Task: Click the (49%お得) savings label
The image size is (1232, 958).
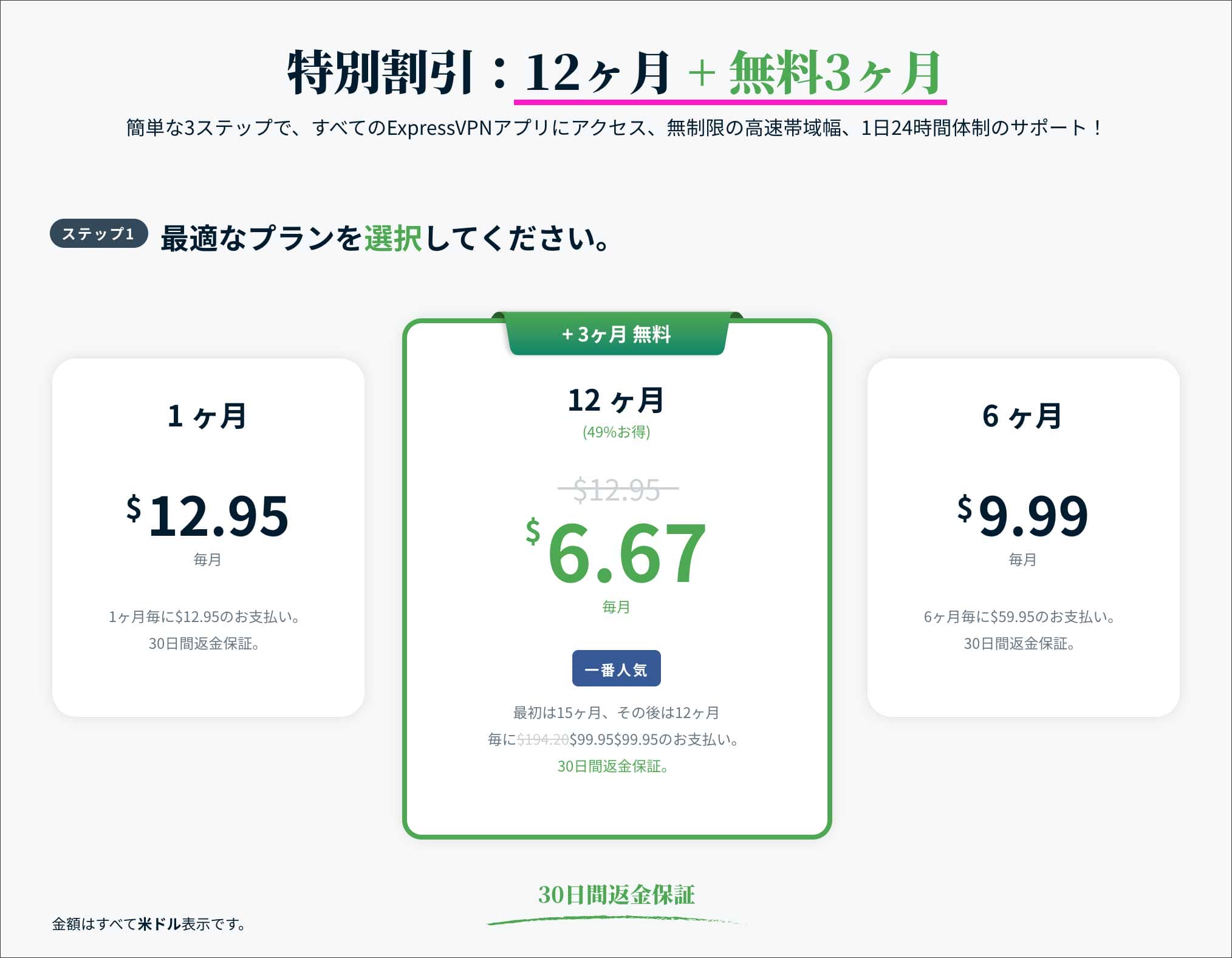Action: pos(616,432)
